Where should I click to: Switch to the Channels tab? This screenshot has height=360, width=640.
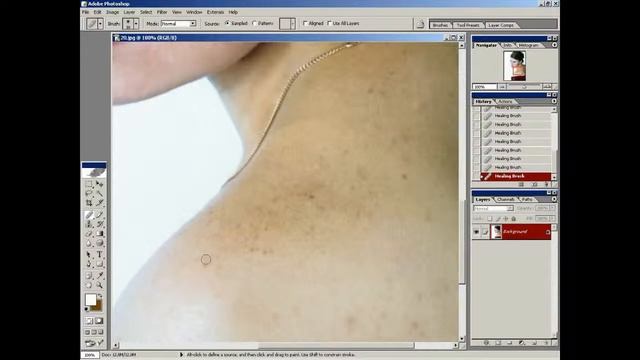click(506, 200)
